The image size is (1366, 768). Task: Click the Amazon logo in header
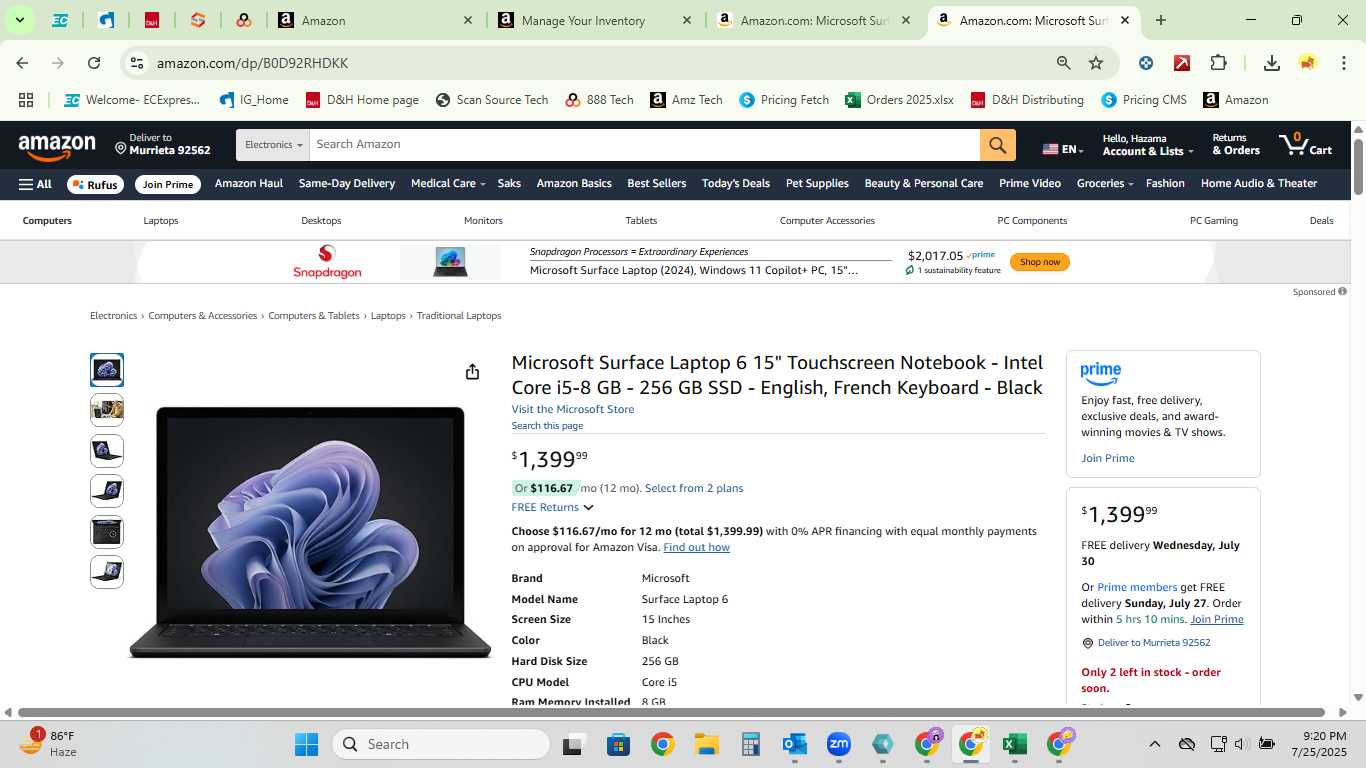pyautogui.click(x=57, y=147)
